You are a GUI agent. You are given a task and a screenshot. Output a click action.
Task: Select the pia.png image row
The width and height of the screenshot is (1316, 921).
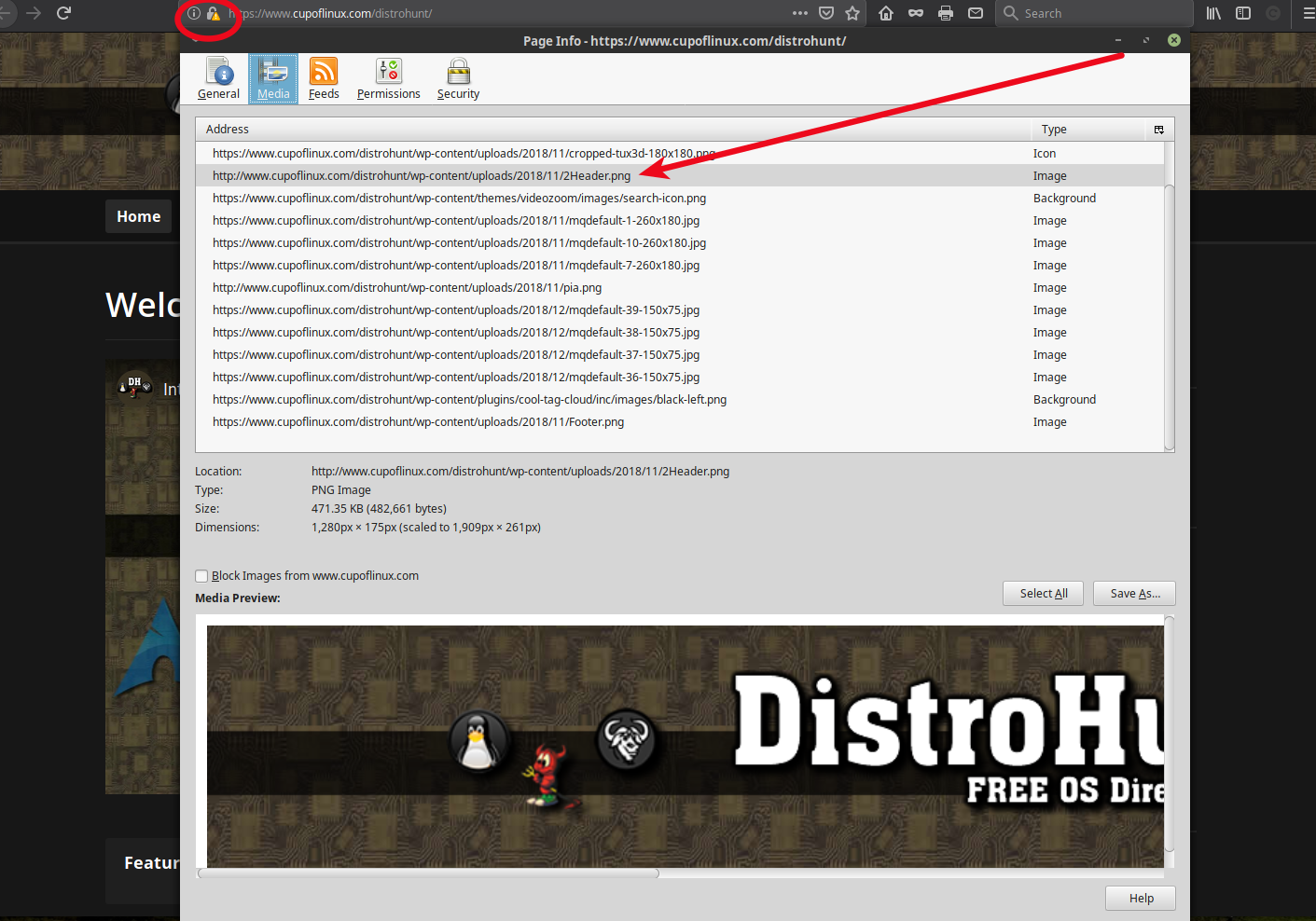click(x=680, y=288)
